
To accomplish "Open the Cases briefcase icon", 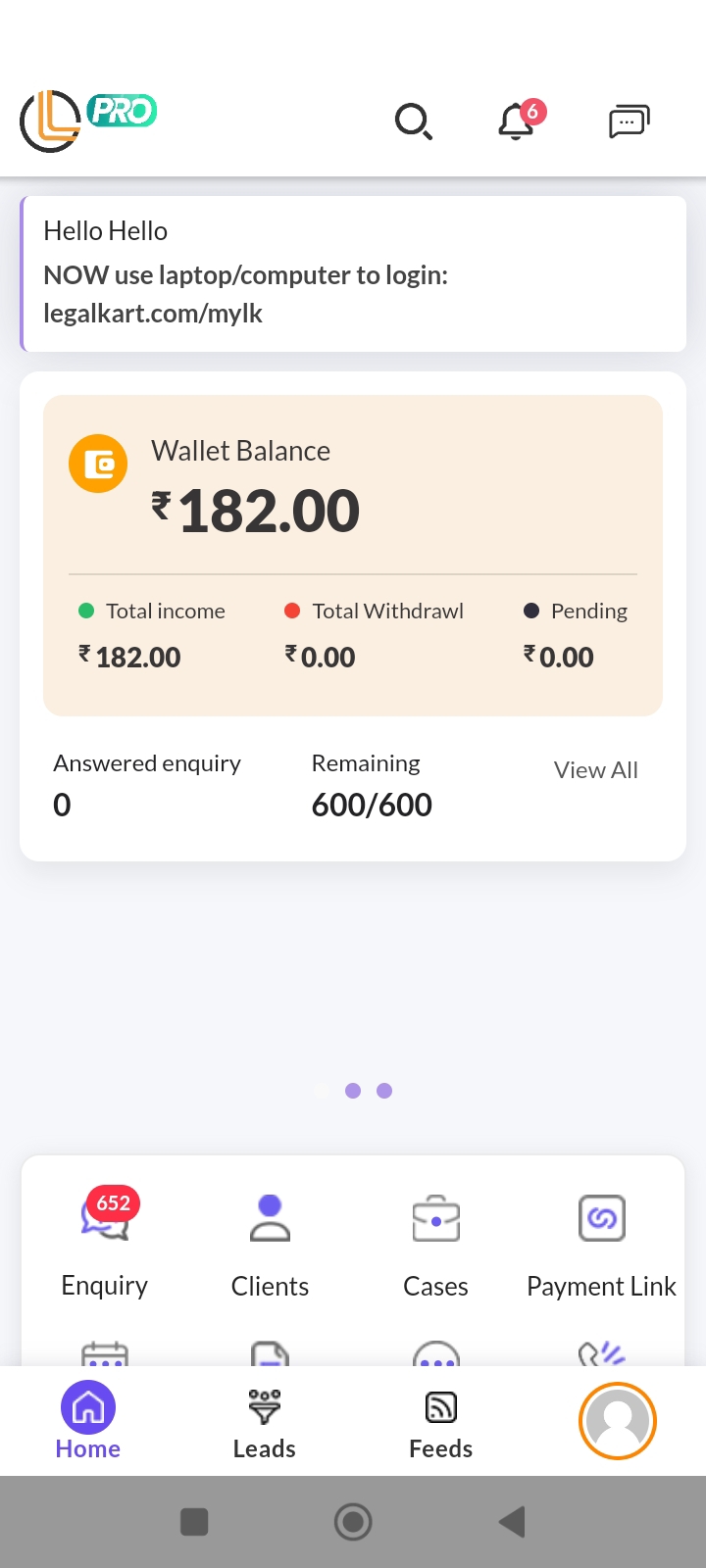I will [435, 1220].
